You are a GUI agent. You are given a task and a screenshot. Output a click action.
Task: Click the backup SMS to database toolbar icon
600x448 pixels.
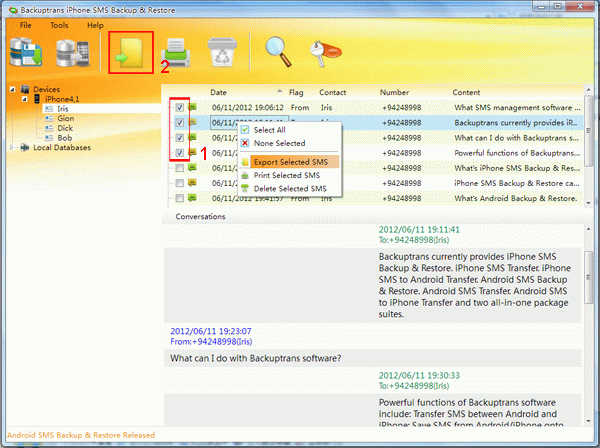pyautogui.click(x=26, y=52)
